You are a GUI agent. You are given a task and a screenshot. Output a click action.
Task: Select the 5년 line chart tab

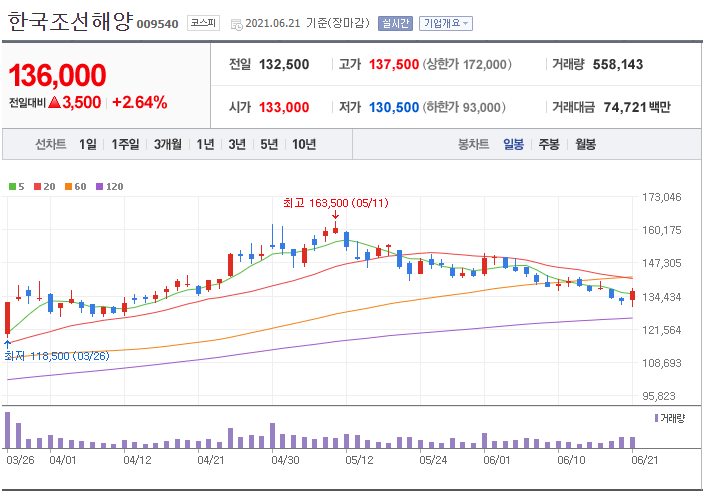269,144
